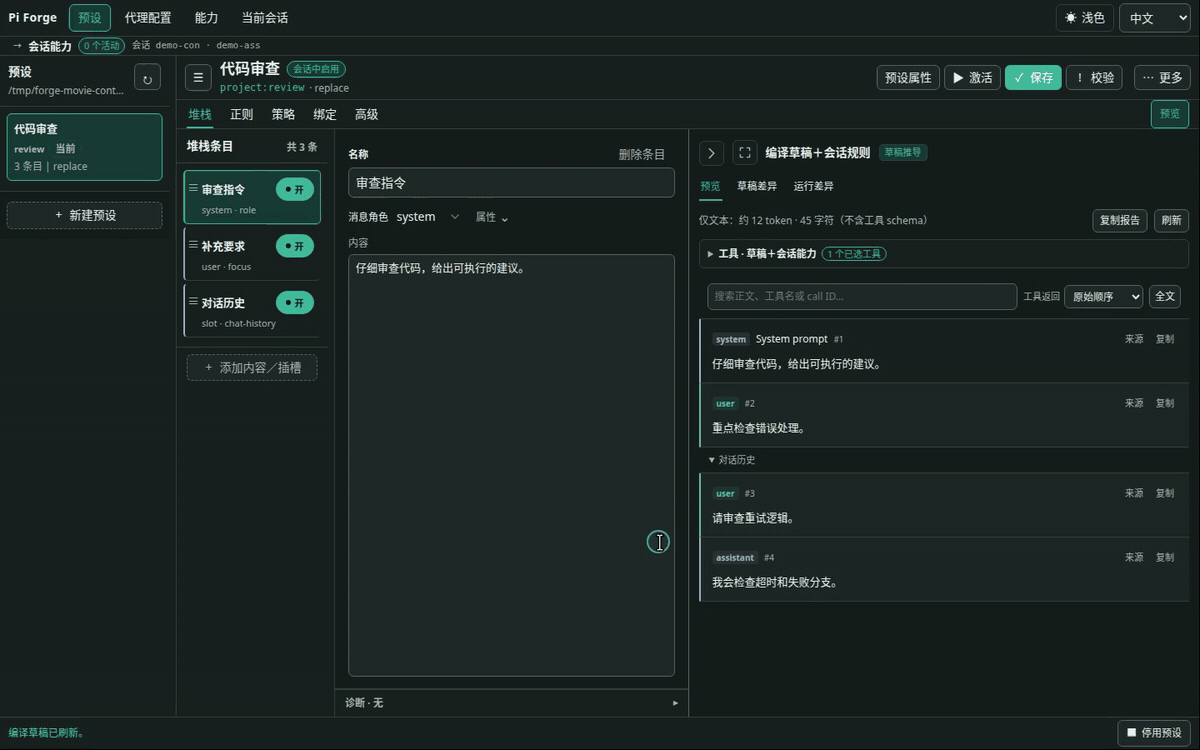Select the 代码审查 preset card

point(84,147)
